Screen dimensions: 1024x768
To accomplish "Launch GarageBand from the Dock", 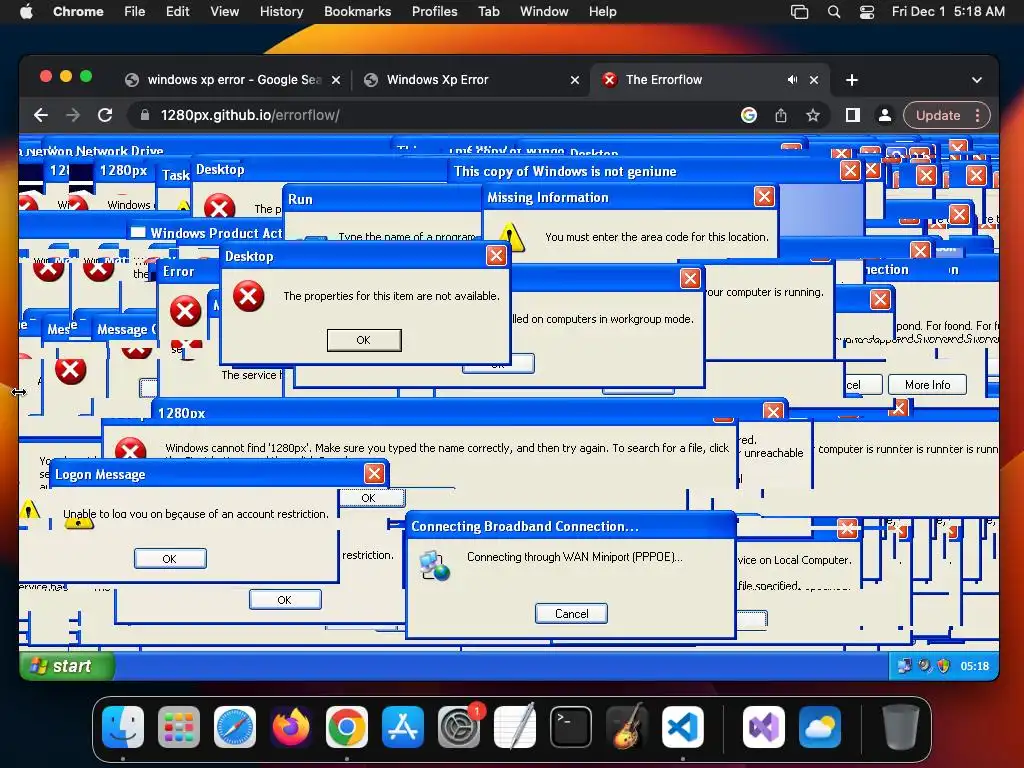I will point(627,727).
